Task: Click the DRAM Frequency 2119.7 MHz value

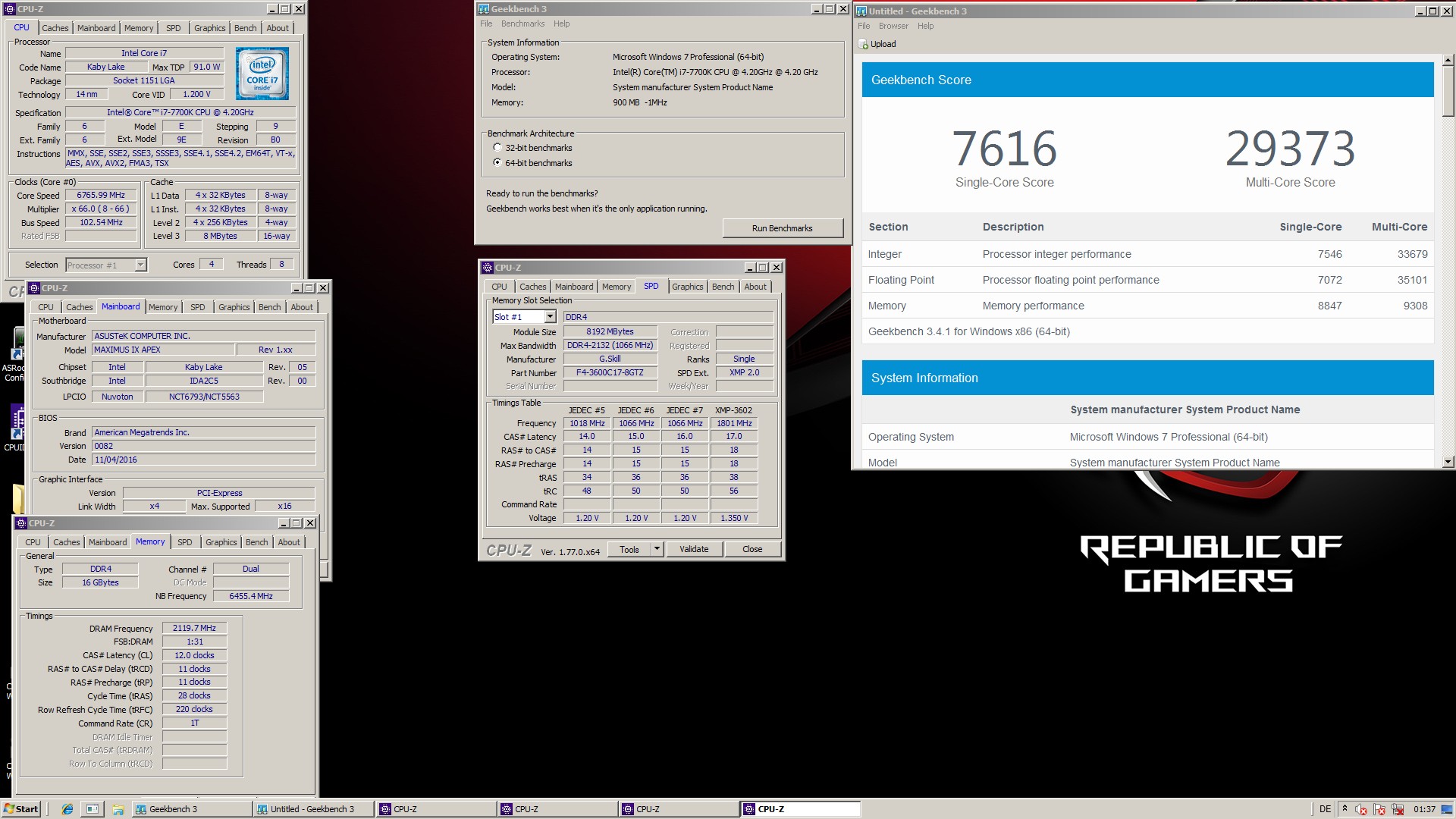Action: 195,628
